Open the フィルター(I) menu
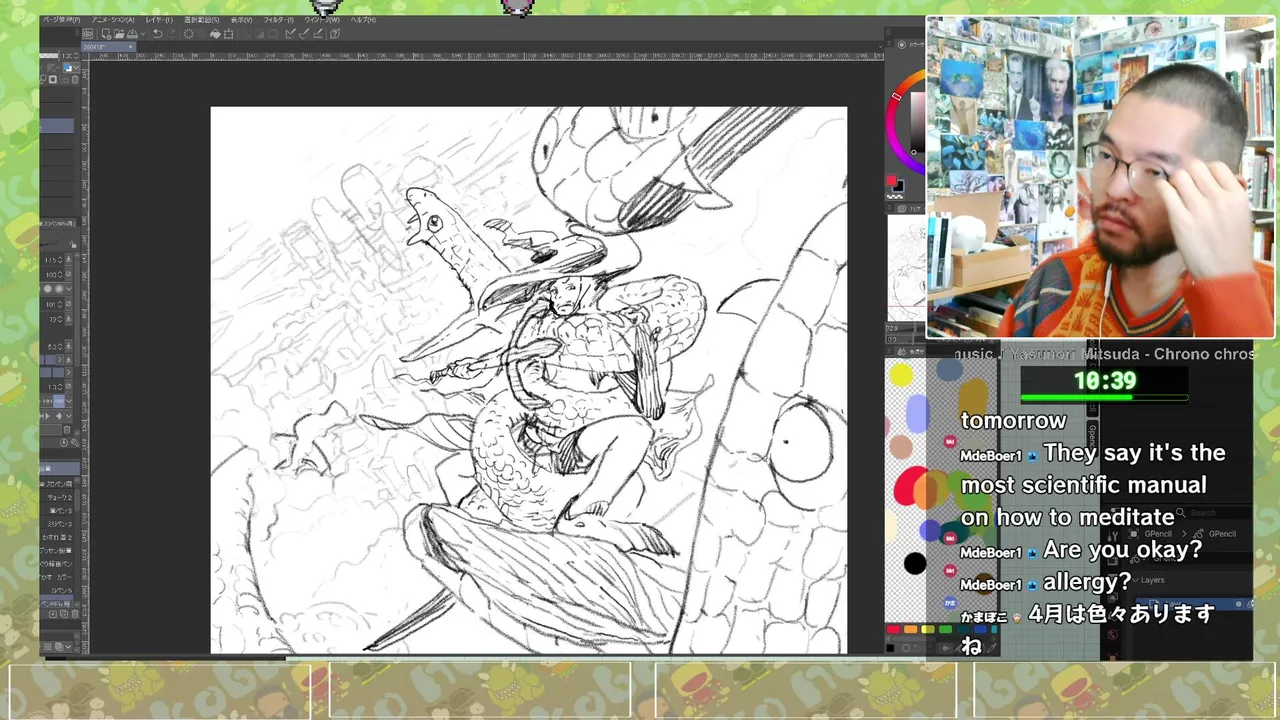 [x=279, y=20]
